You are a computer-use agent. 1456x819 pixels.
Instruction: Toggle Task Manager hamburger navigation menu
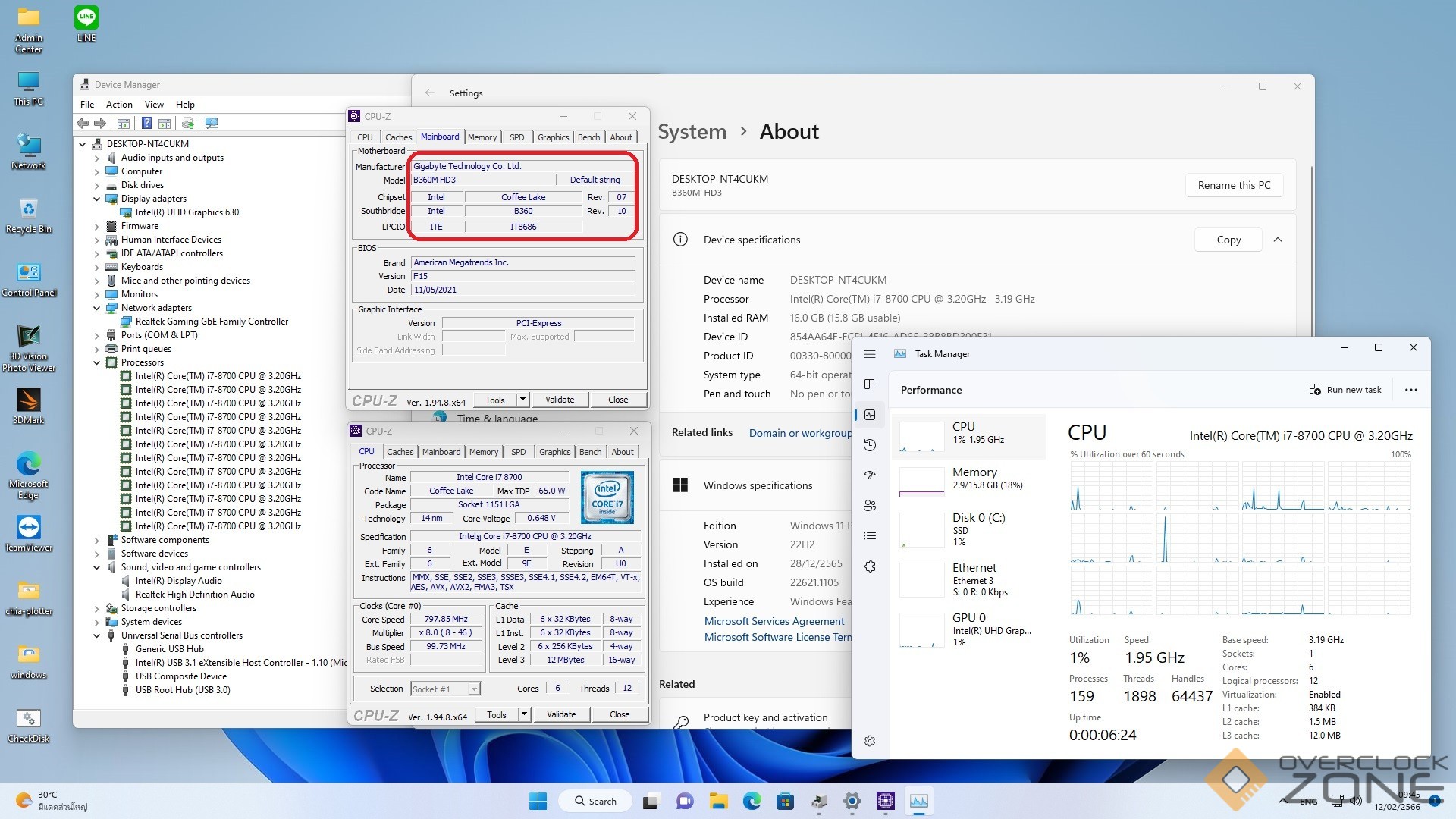[x=870, y=354]
